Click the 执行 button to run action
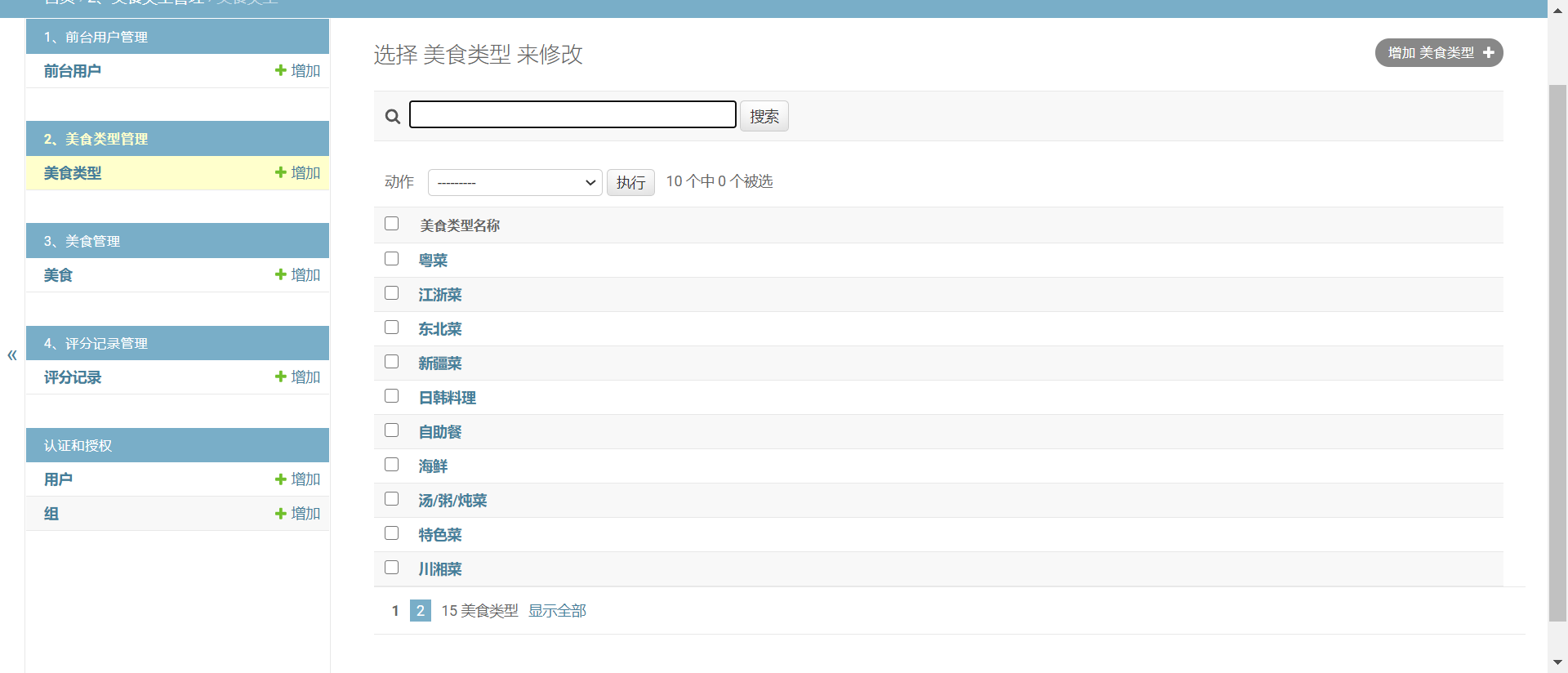 pyautogui.click(x=630, y=182)
